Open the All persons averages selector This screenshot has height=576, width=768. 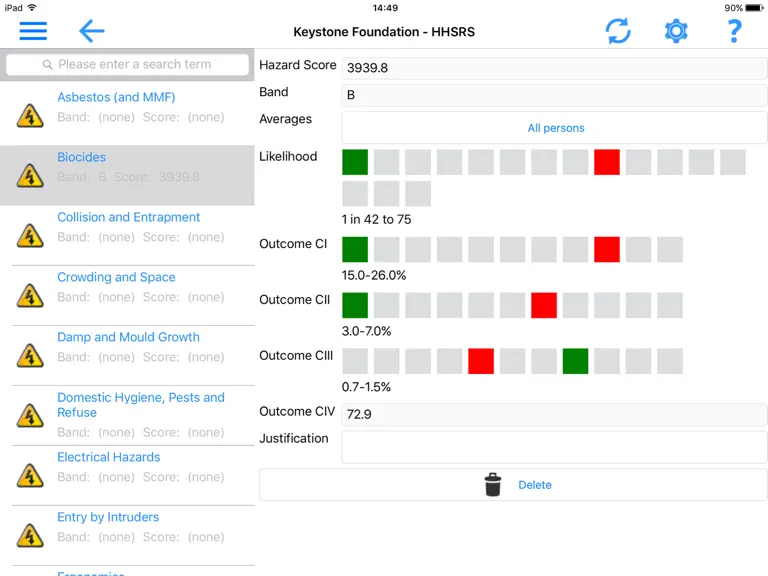pos(555,128)
